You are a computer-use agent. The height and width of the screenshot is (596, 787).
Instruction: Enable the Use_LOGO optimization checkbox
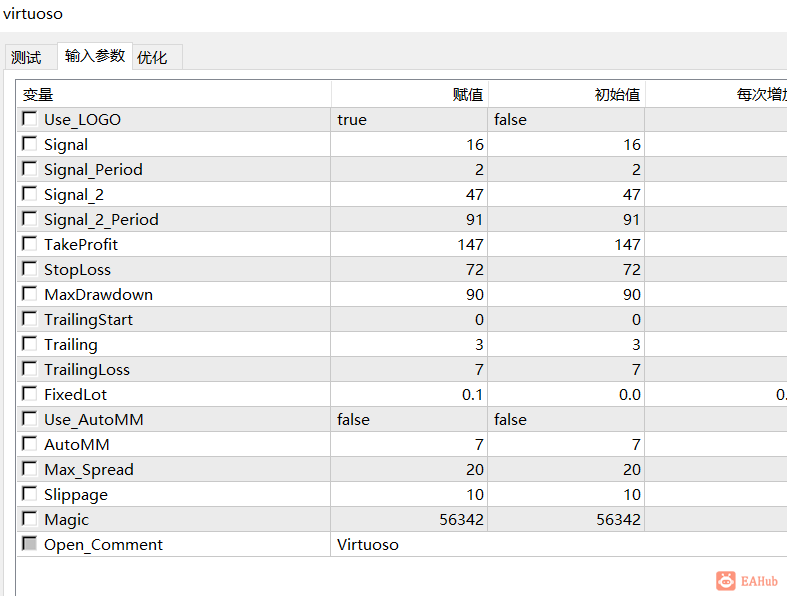tap(30, 119)
